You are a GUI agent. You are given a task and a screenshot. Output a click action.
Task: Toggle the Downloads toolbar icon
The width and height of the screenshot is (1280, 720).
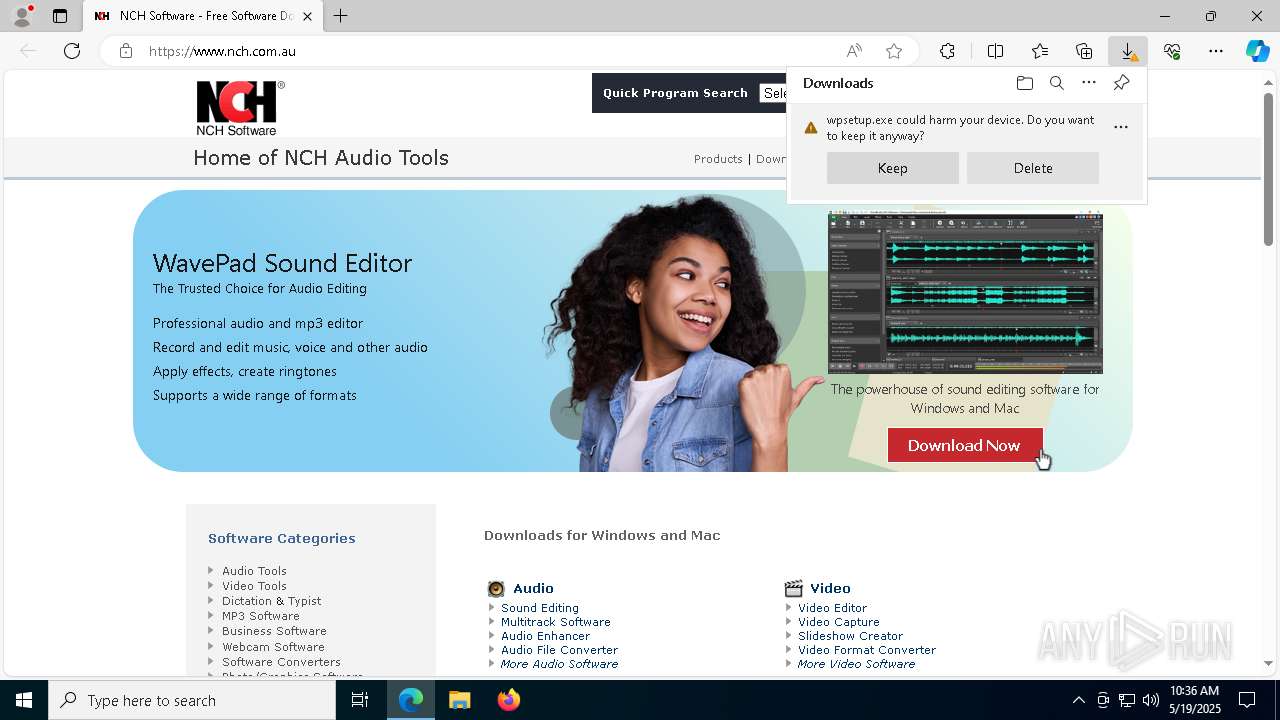(x=1128, y=51)
